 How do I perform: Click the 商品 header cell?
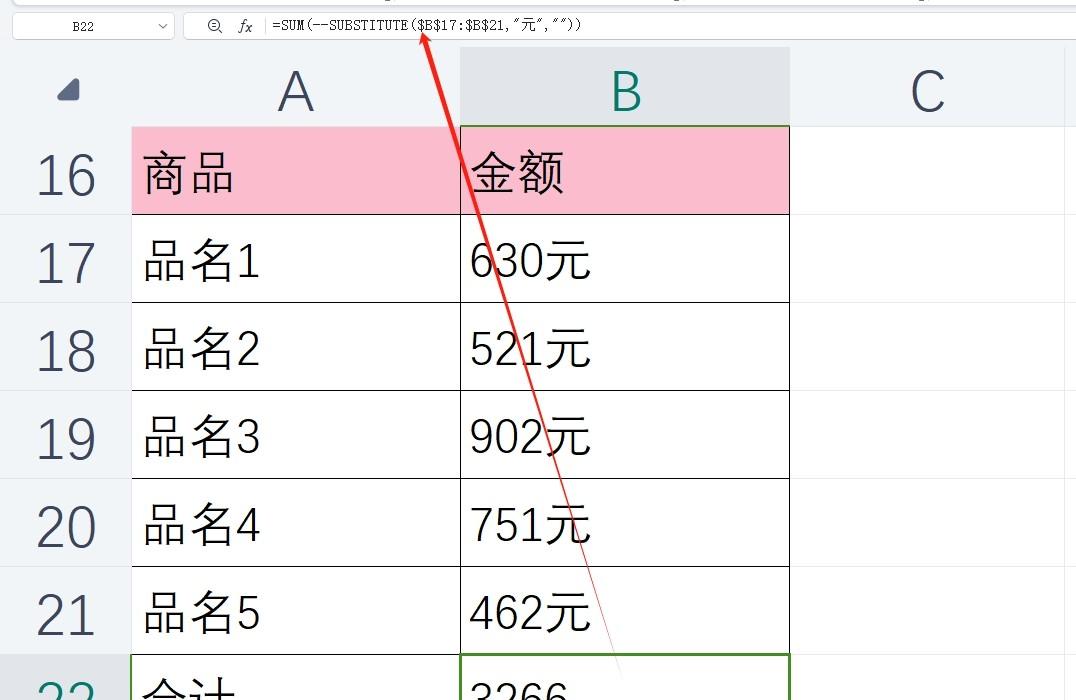296,171
